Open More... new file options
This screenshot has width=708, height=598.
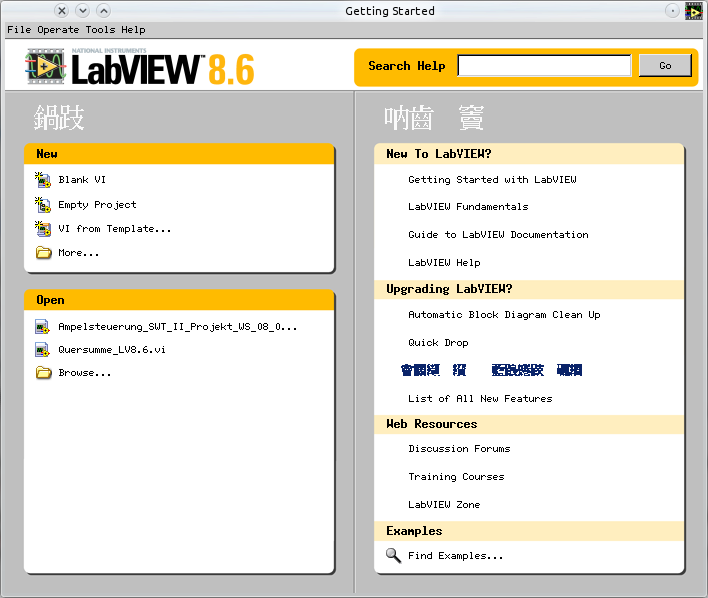tap(79, 252)
